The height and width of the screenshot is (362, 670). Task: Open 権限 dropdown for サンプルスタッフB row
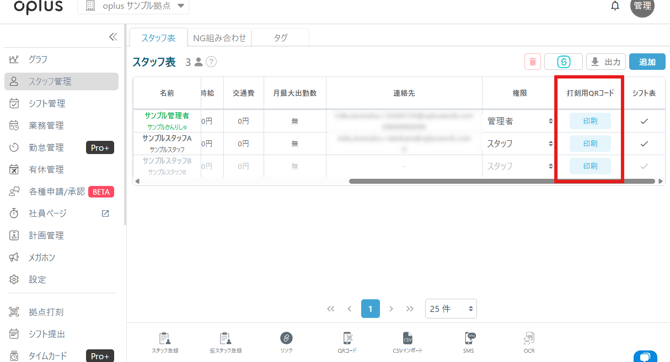[520, 166]
